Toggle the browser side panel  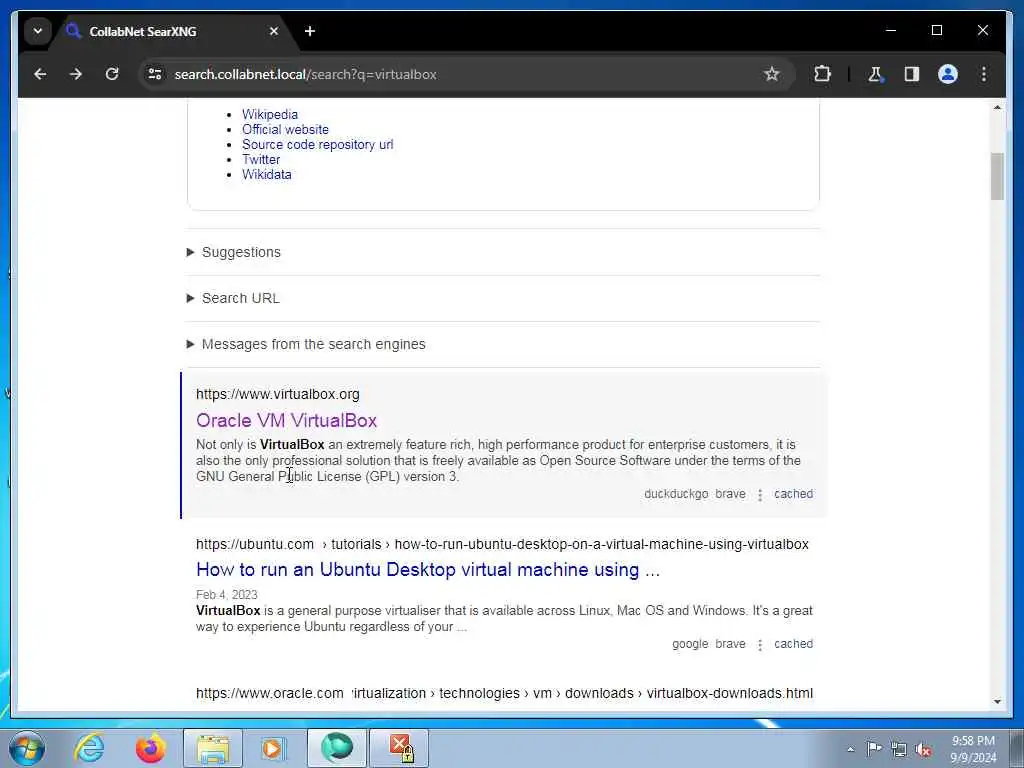tap(912, 74)
